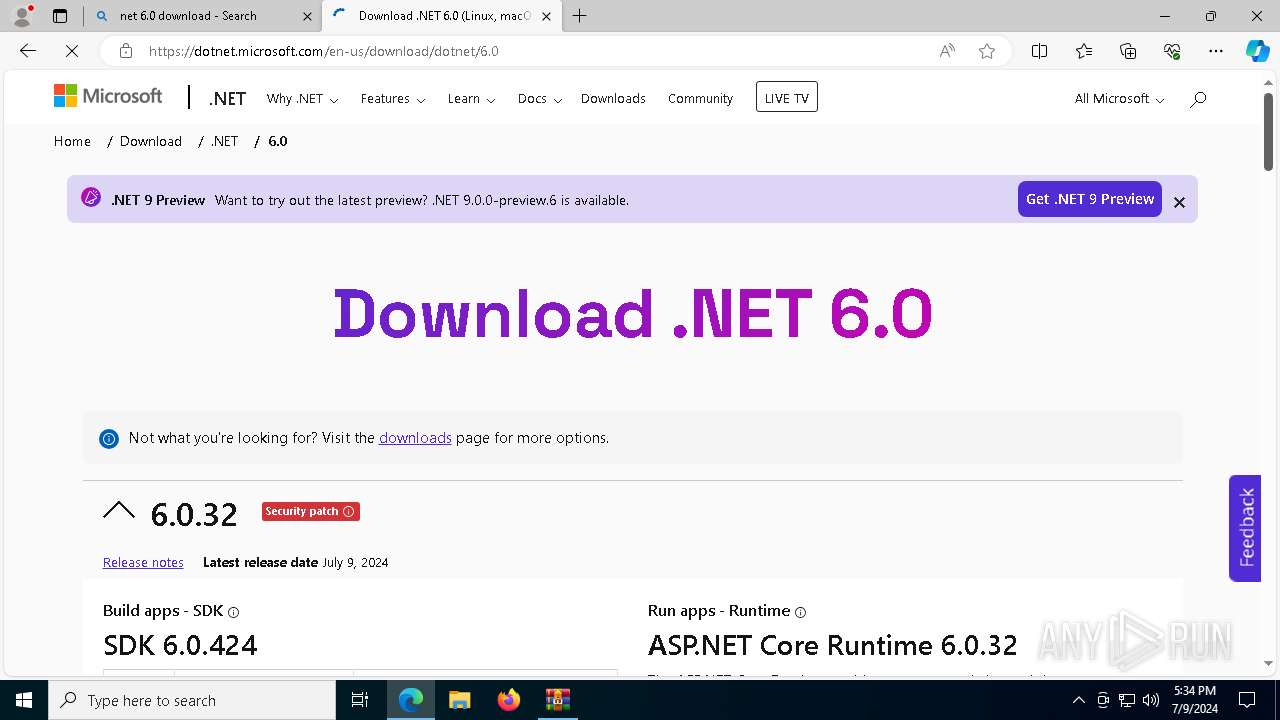Click the Security patch info badge

coord(311,511)
